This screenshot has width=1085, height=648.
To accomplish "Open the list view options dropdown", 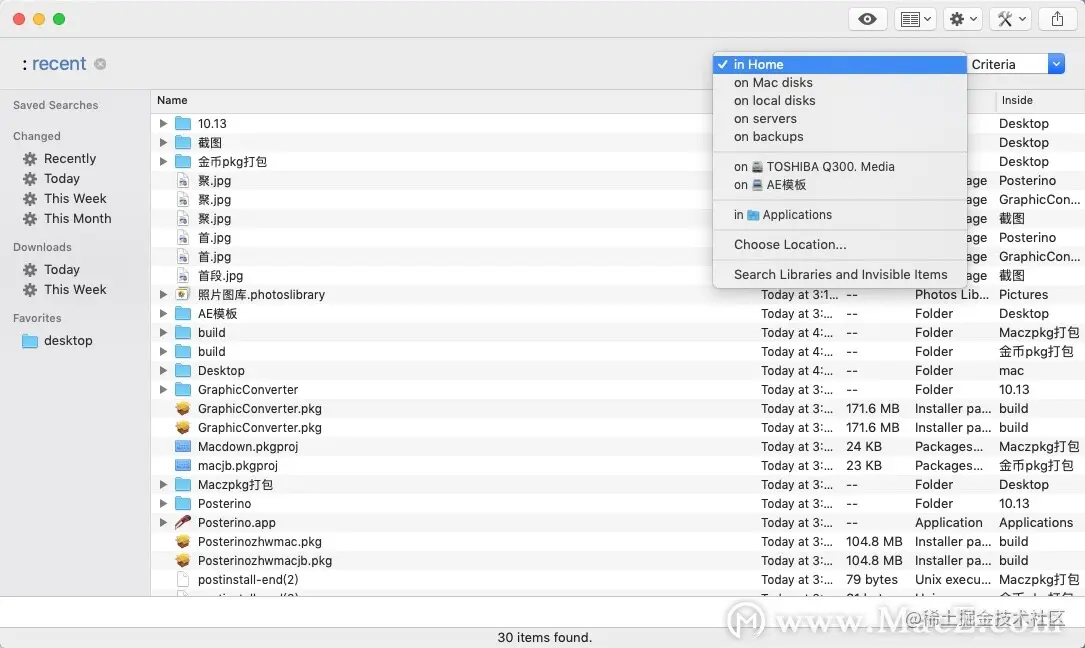I will (916, 19).
